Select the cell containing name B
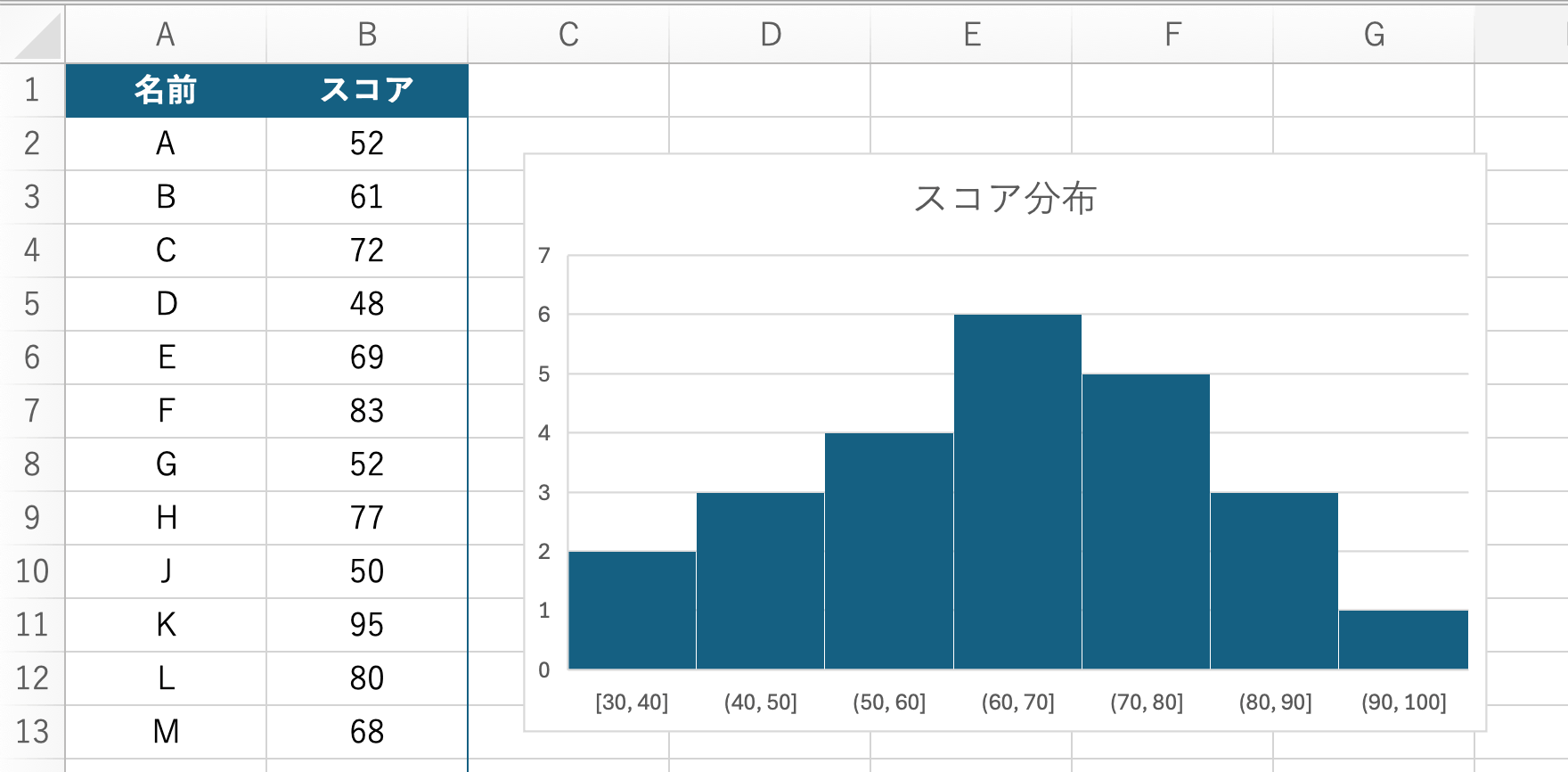The image size is (1568, 772). click(166, 197)
